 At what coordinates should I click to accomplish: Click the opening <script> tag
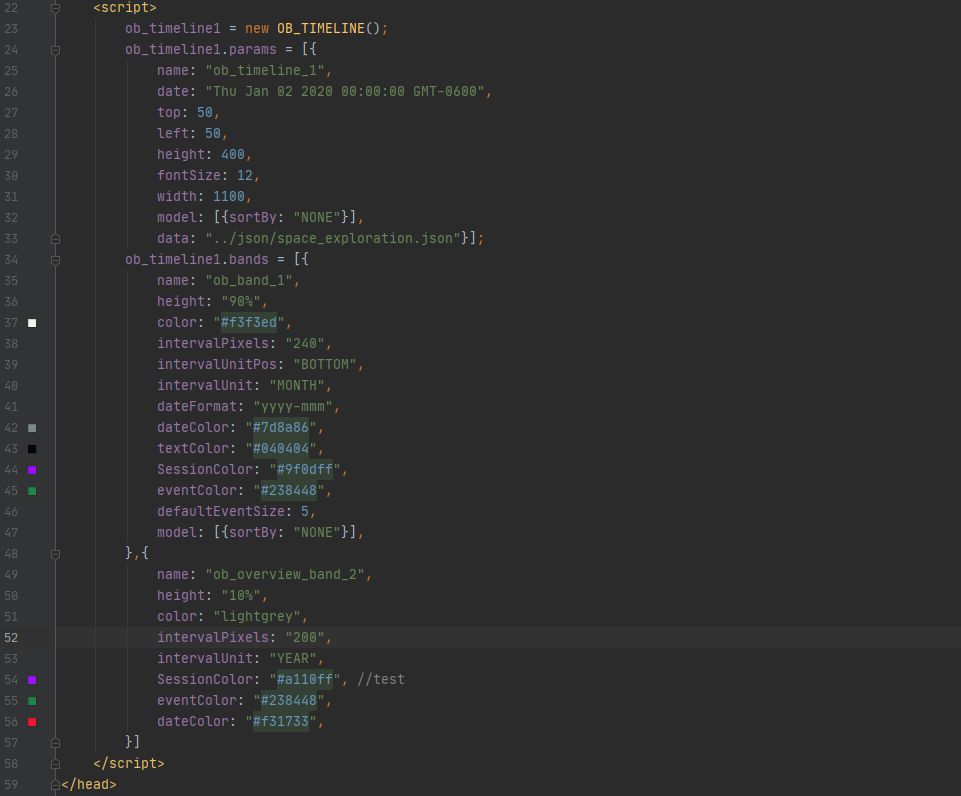point(125,8)
